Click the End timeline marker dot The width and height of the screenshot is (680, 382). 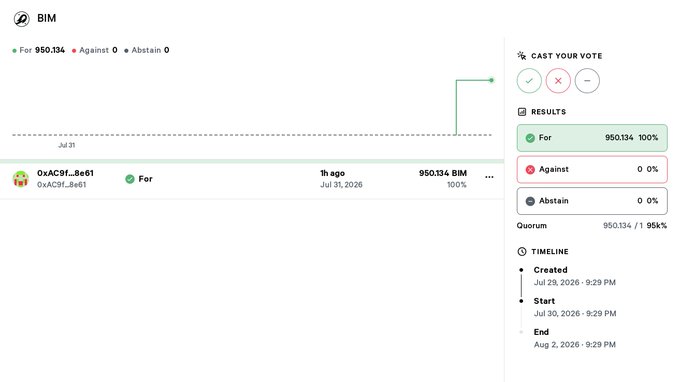[x=521, y=332]
